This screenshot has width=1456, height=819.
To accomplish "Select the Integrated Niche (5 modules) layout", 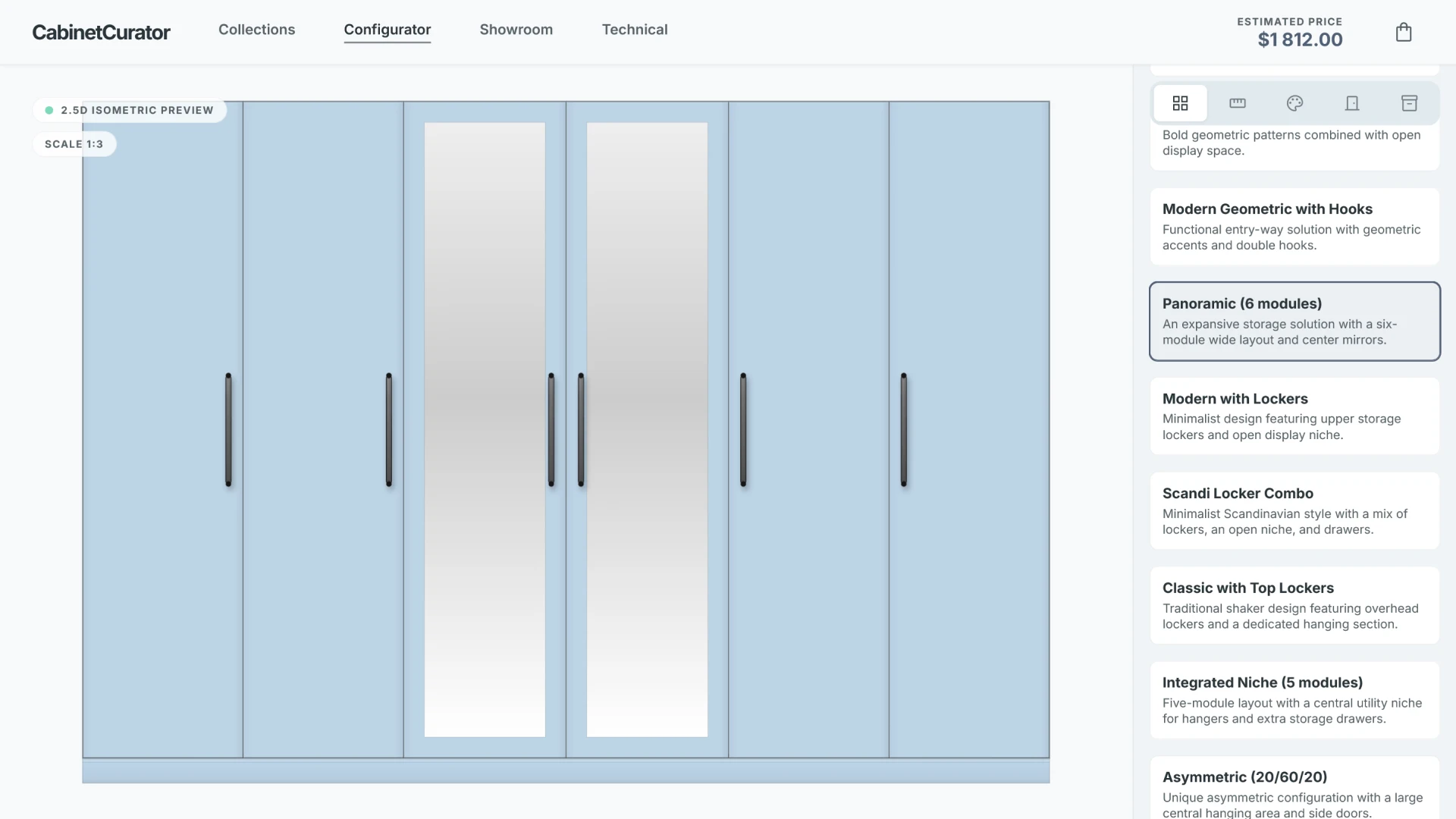I will (x=1294, y=700).
